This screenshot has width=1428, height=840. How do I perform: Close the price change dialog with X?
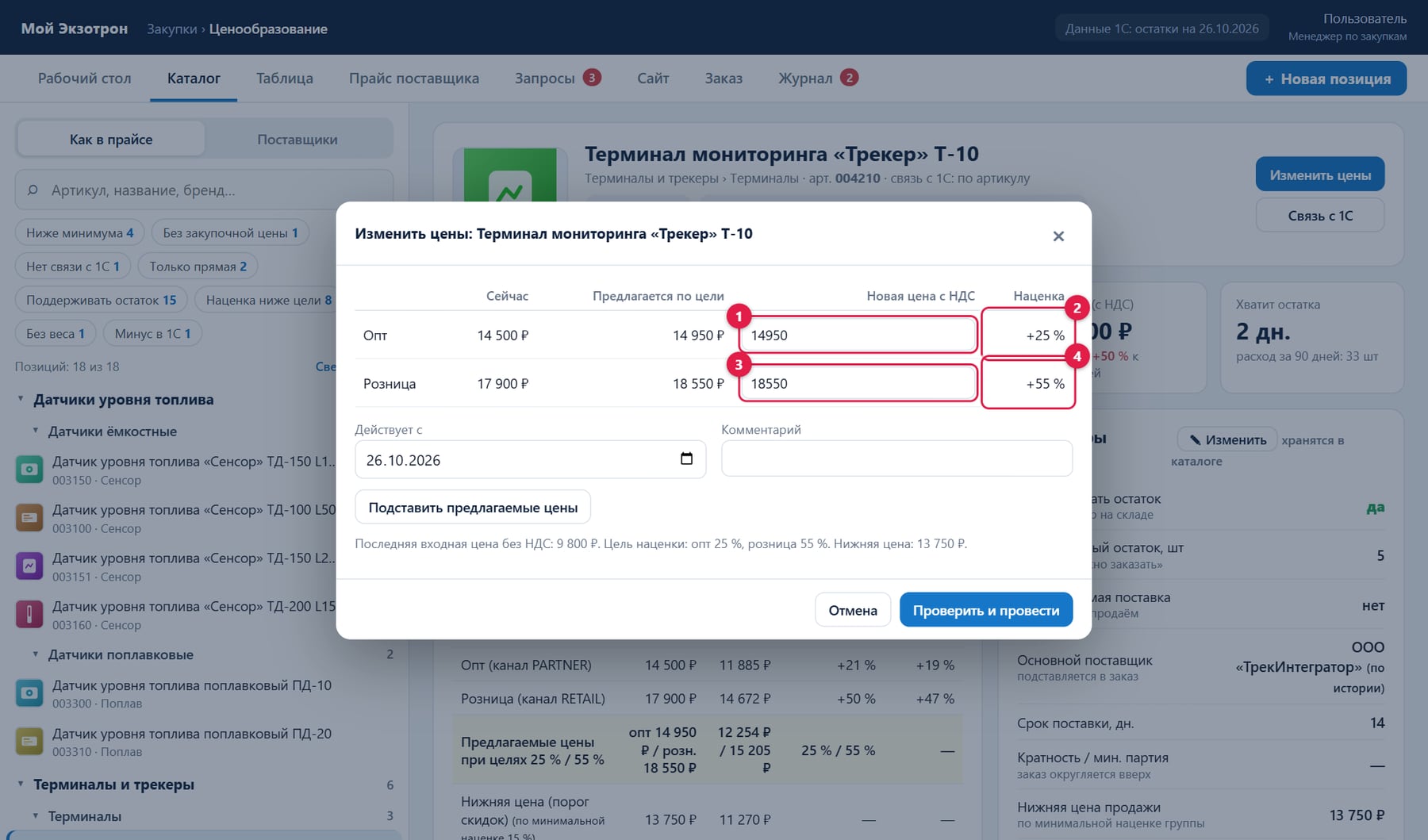pyautogui.click(x=1058, y=236)
